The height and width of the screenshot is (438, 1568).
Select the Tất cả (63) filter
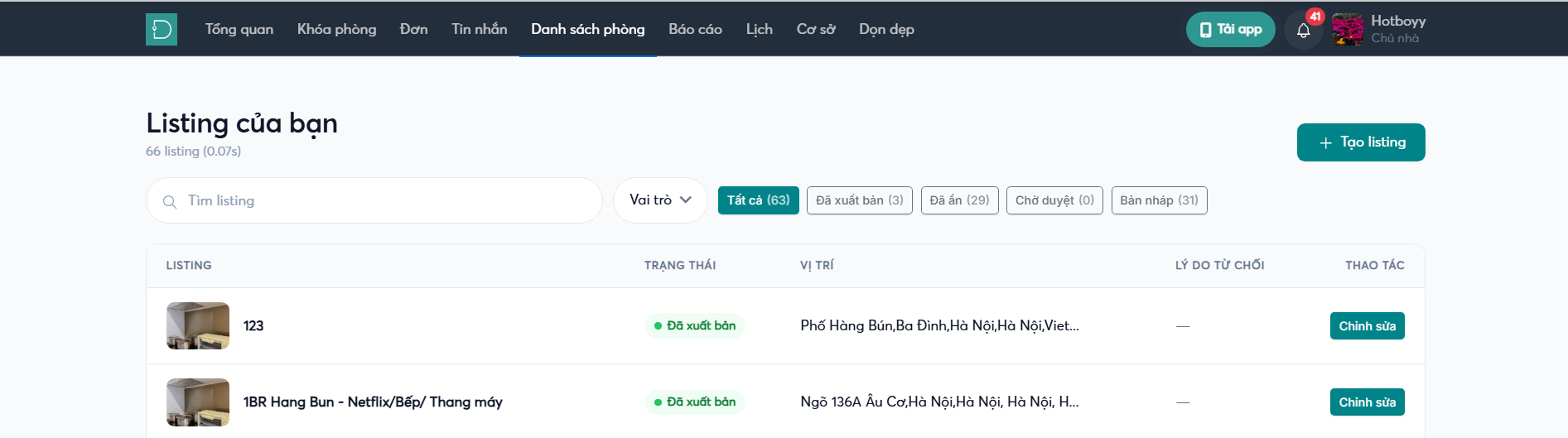click(759, 200)
